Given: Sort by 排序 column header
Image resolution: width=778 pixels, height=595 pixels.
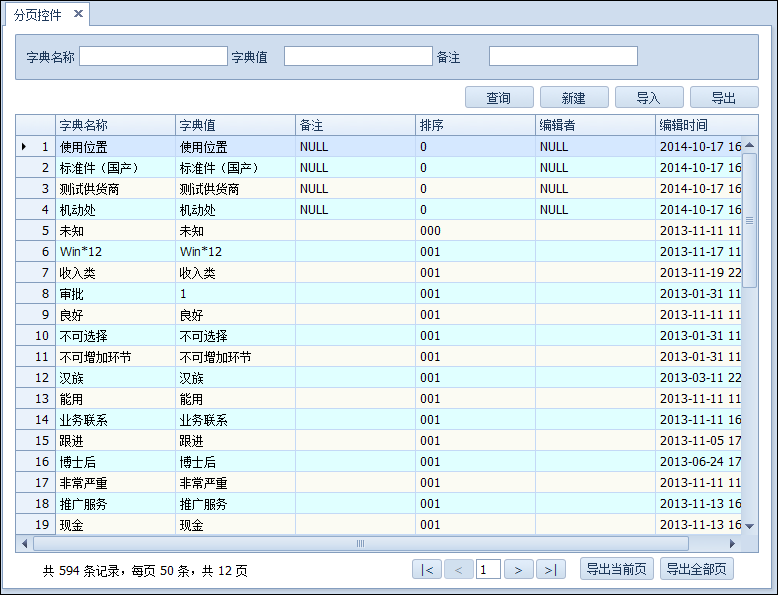Looking at the screenshot, I should point(475,125).
